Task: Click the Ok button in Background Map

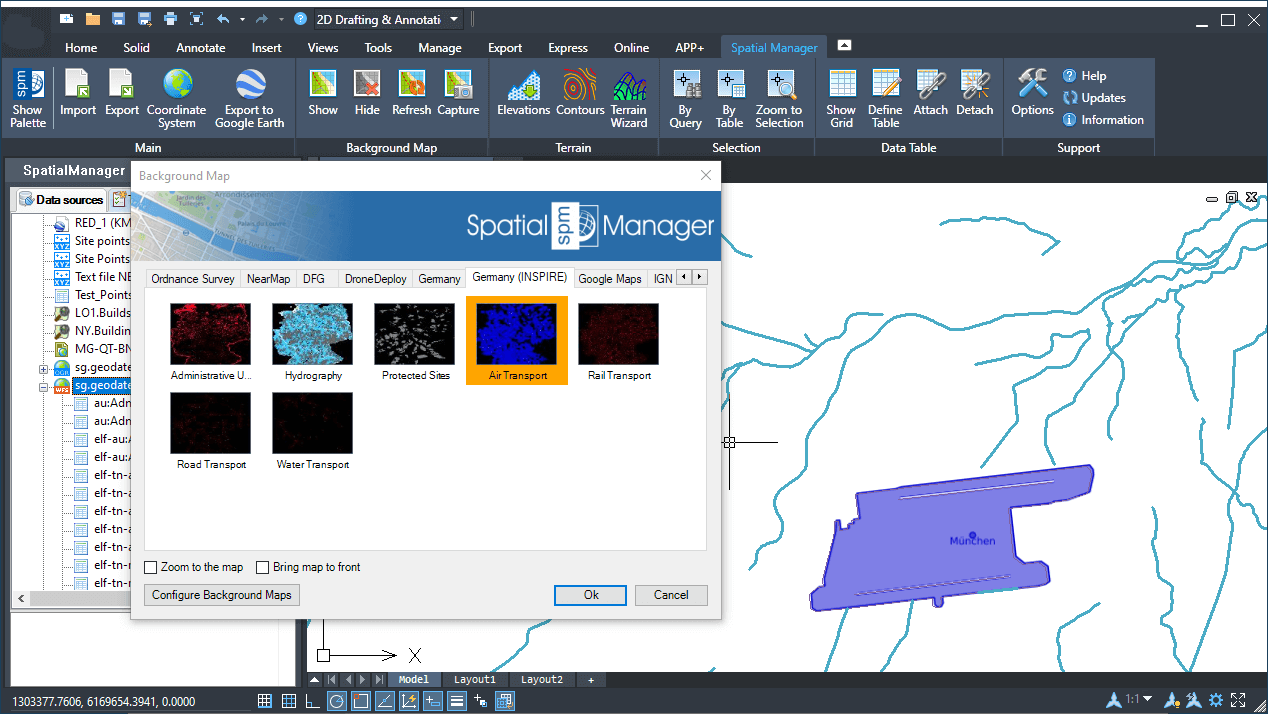Action: pyautogui.click(x=590, y=595)
